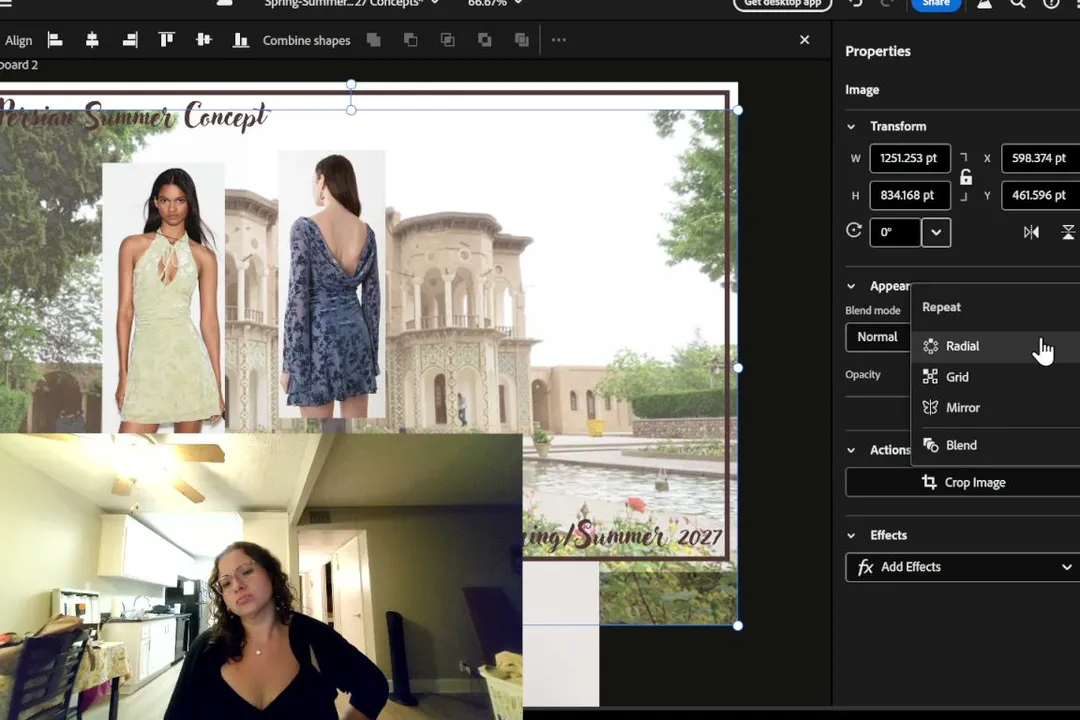Click the fifth Combine shapes icon (Minus back)

[521, 40]
